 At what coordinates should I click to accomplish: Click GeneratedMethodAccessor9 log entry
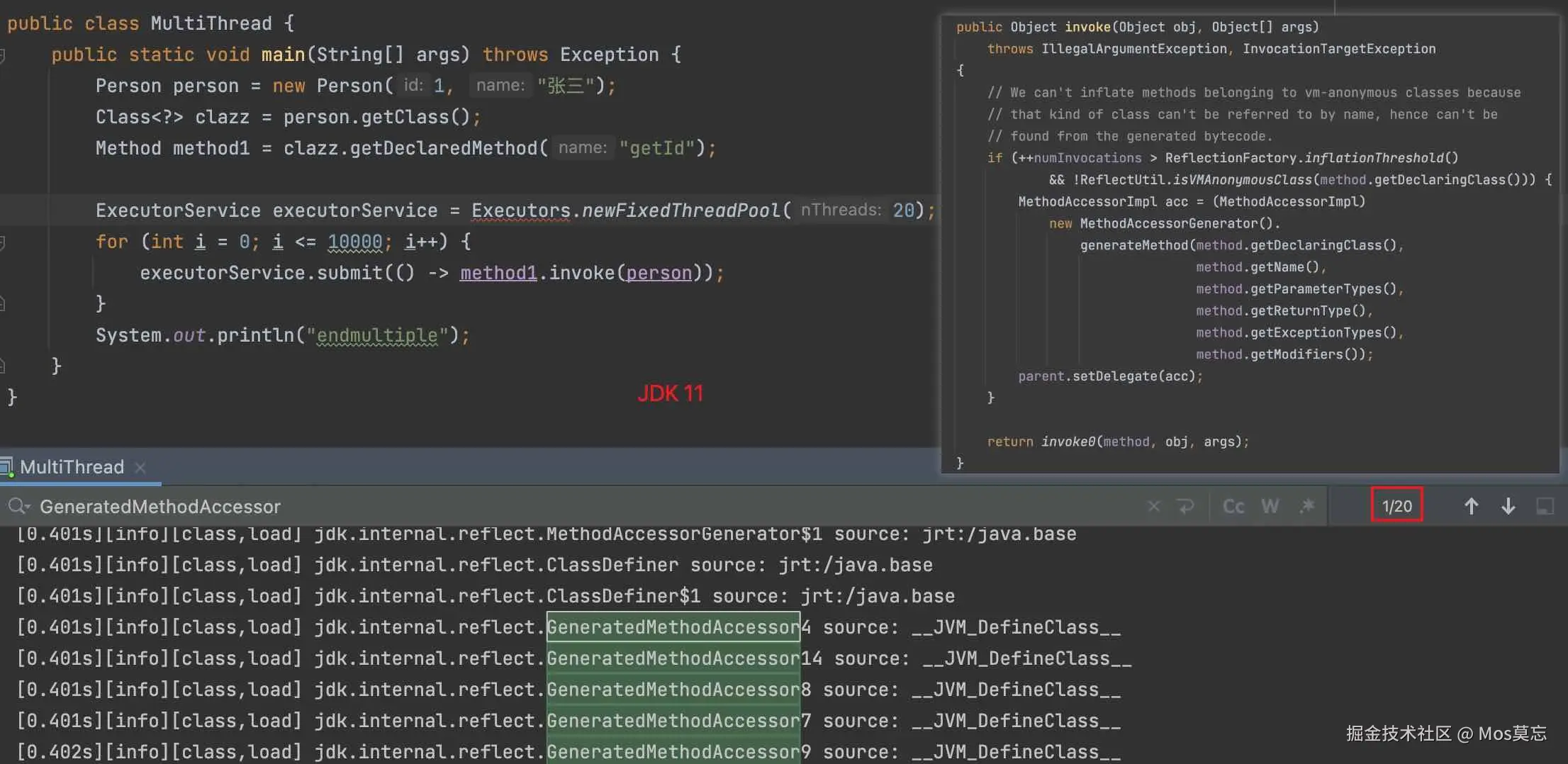(x=678, y=752)
